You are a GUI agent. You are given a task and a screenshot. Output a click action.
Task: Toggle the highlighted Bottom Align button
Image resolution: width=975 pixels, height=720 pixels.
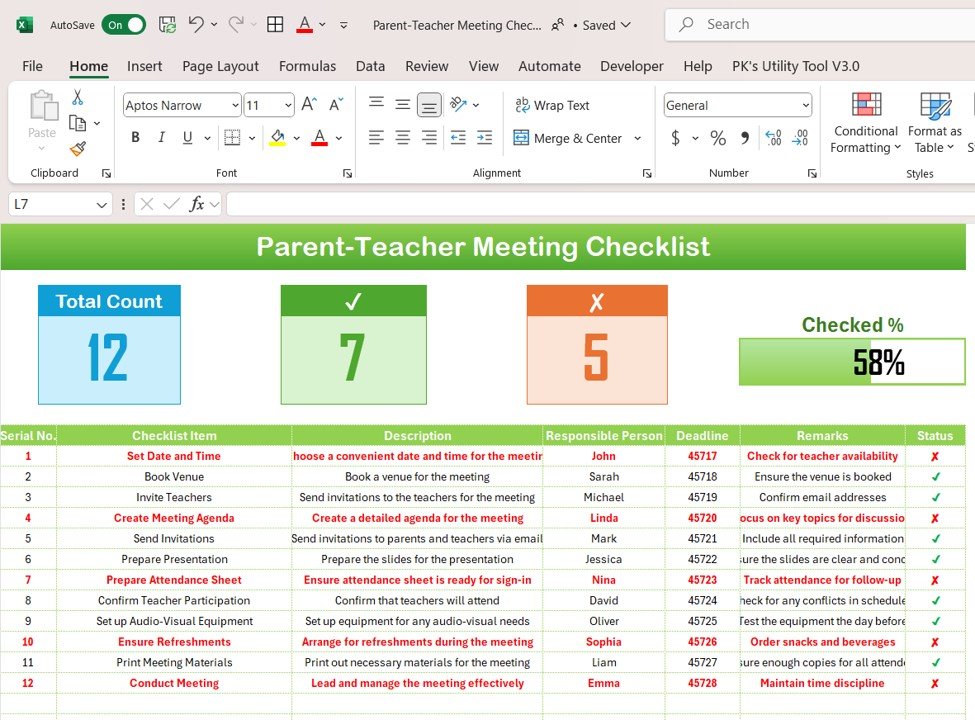(x=429, y=104)
